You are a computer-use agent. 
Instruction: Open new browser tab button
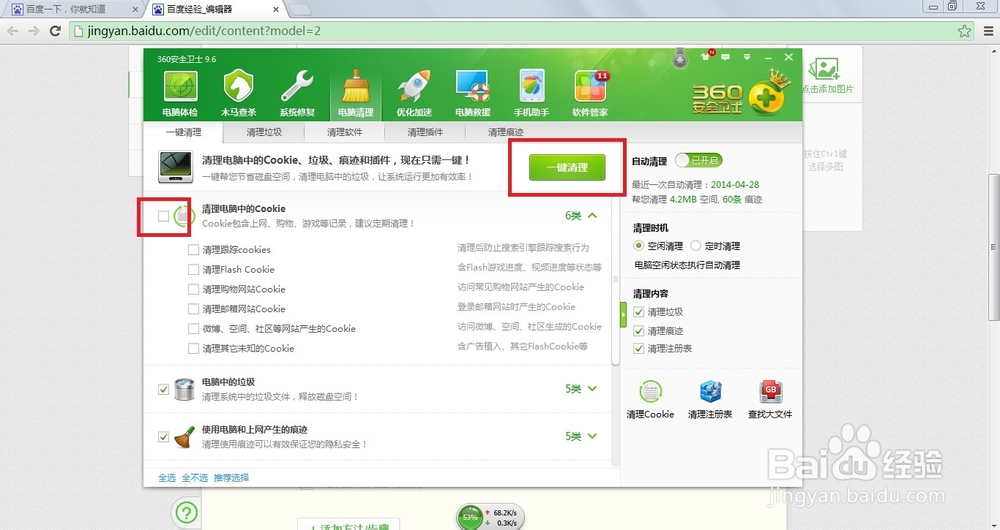(x=300, y=9)
